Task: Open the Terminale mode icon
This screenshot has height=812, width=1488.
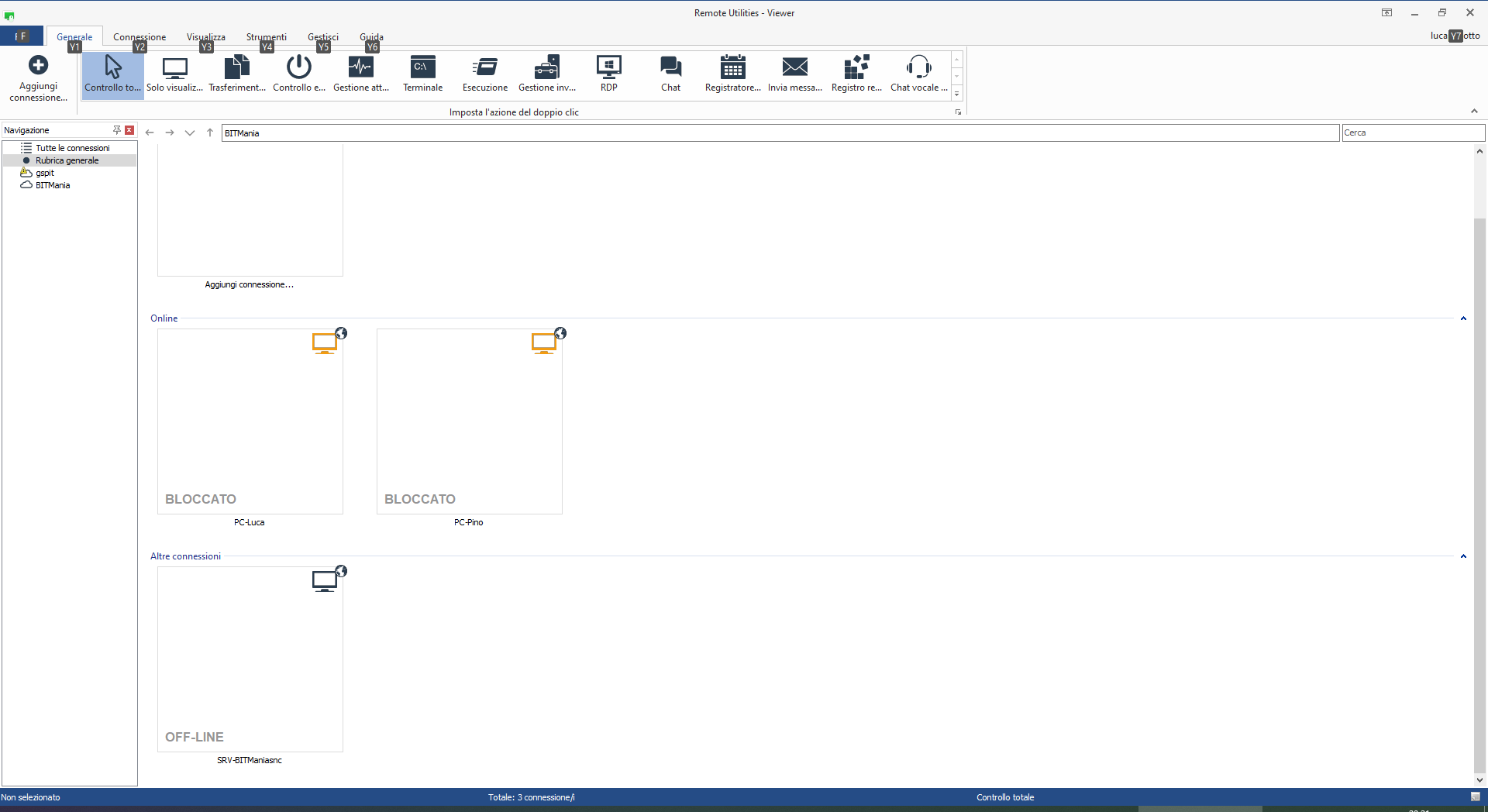Action: 422,68
